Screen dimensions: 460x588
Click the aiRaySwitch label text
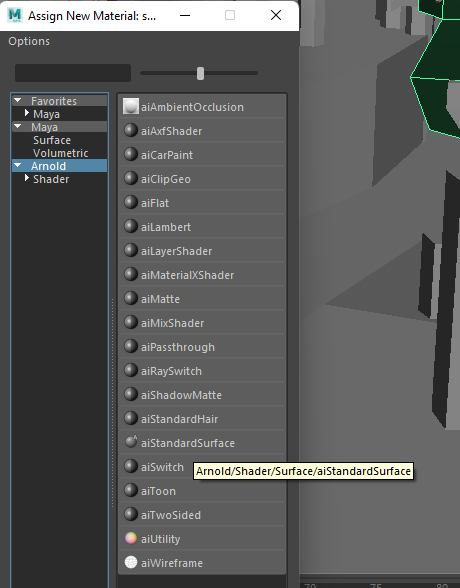coord(171,371)
